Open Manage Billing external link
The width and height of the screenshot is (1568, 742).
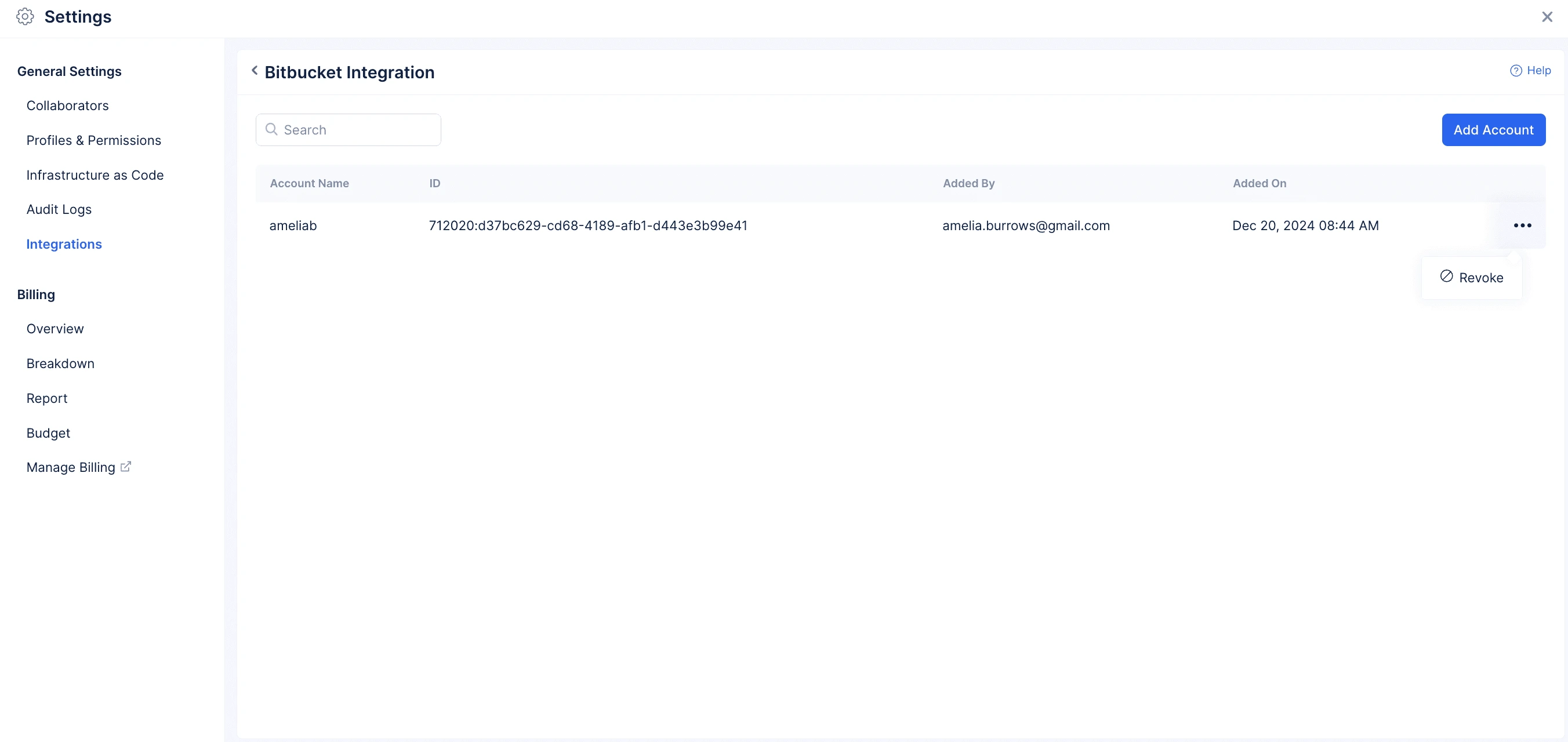(x=78, y=467)
